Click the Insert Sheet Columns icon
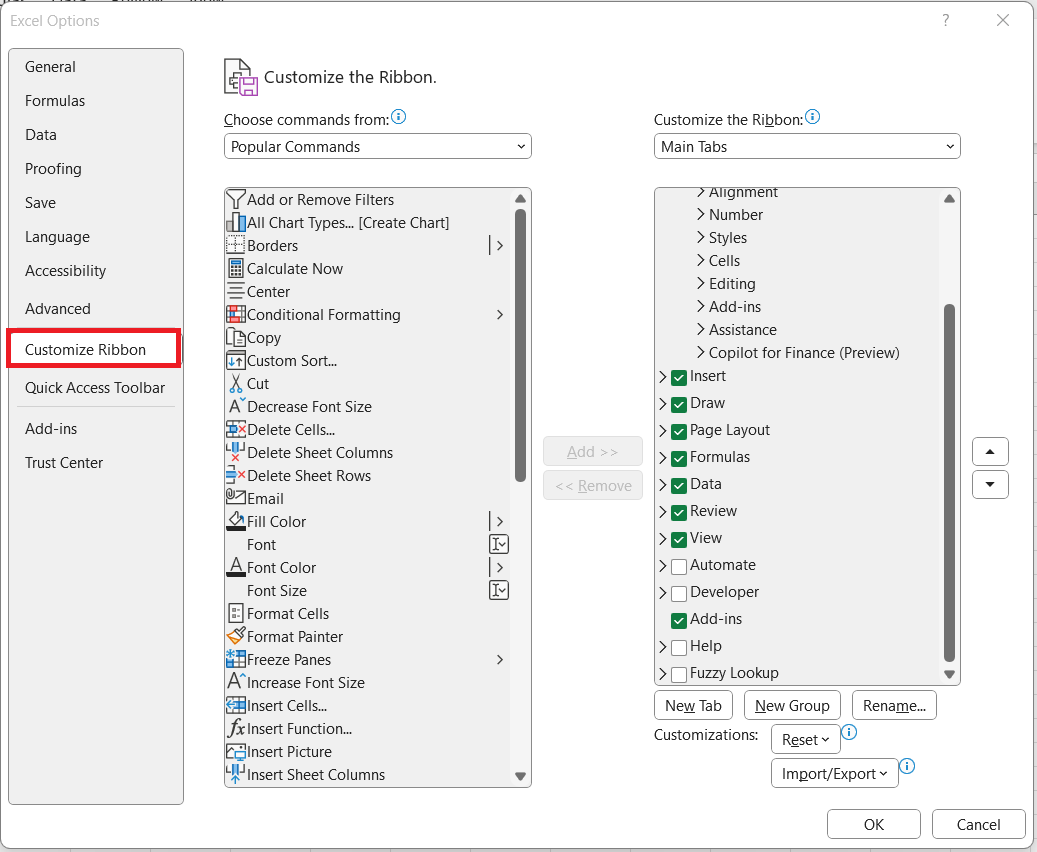The width and height of the screenshot is (1037, 852). 235,774
